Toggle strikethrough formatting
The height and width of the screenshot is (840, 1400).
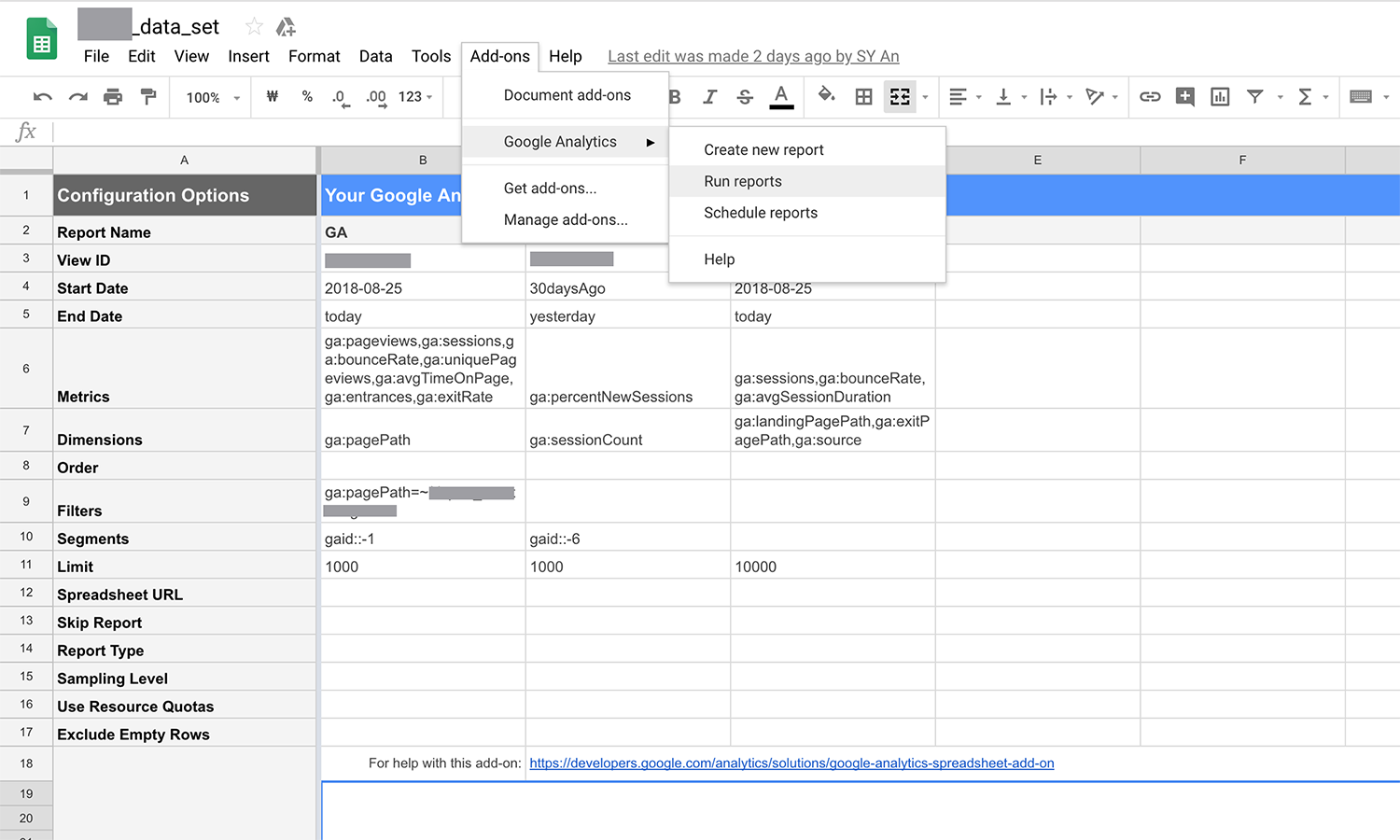point(745,97)
